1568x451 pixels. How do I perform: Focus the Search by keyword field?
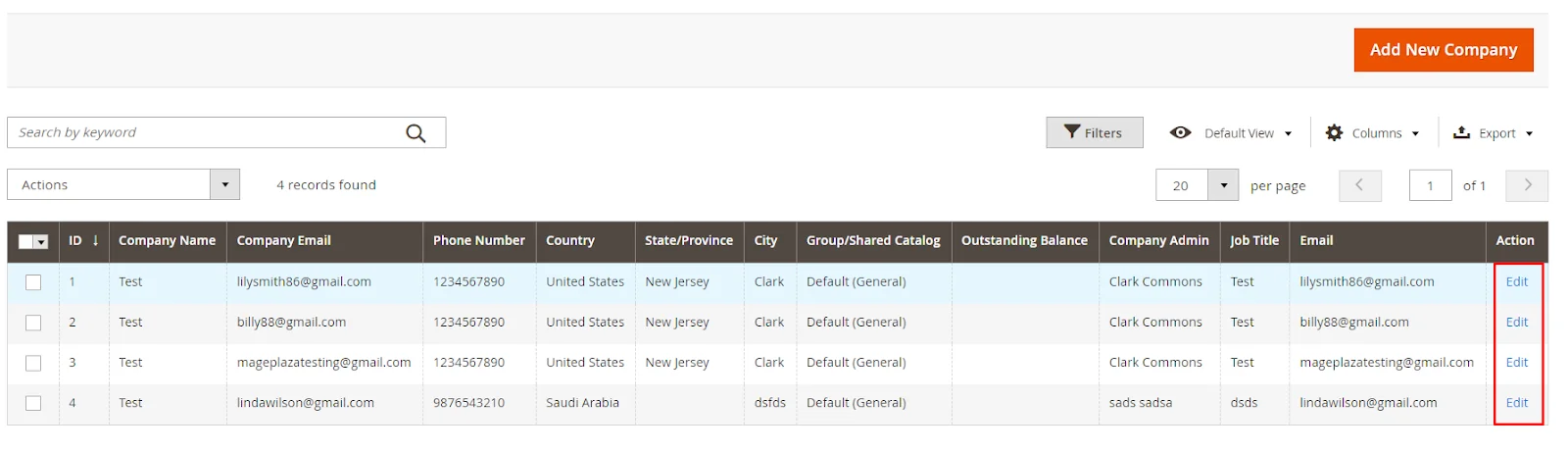click(x=206, y=133)
